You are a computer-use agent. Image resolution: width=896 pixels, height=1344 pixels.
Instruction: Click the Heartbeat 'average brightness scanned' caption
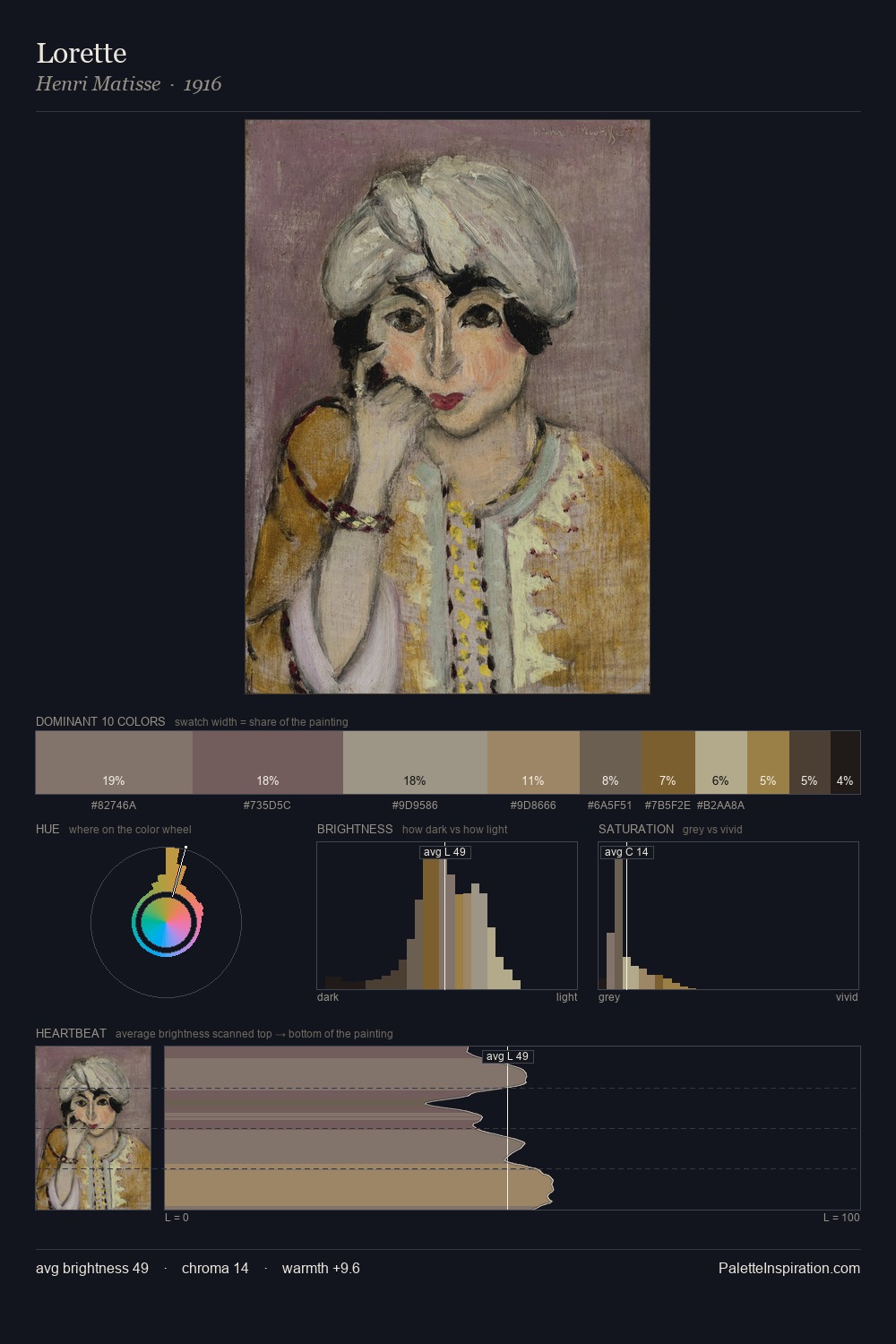click(x=254, y=1034)
